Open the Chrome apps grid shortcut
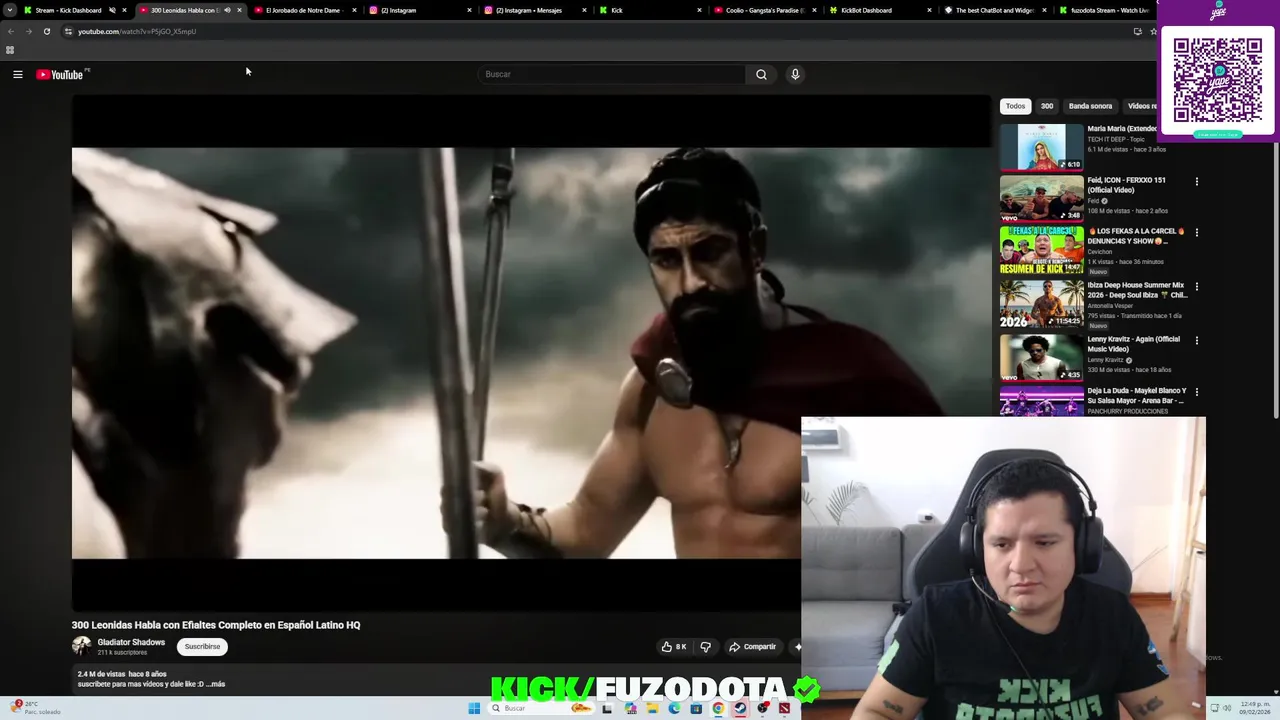 (10, 50)
